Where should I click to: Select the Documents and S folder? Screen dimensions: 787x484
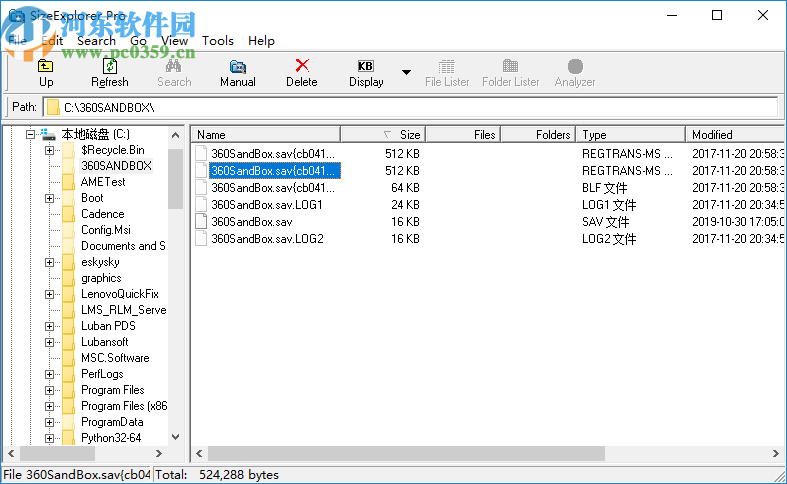coord(123,246)
